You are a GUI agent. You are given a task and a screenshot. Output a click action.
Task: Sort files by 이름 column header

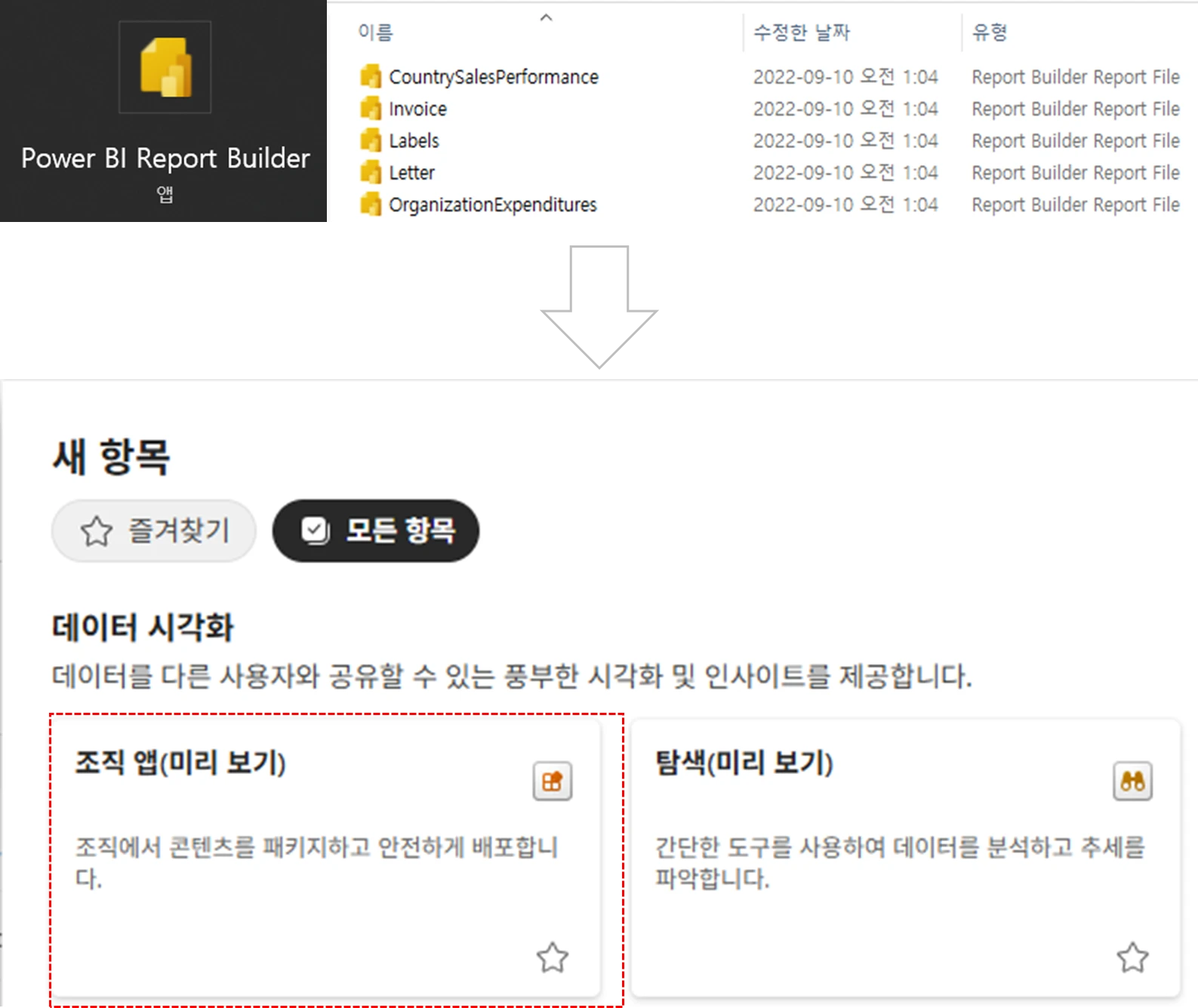coord(375,32)
